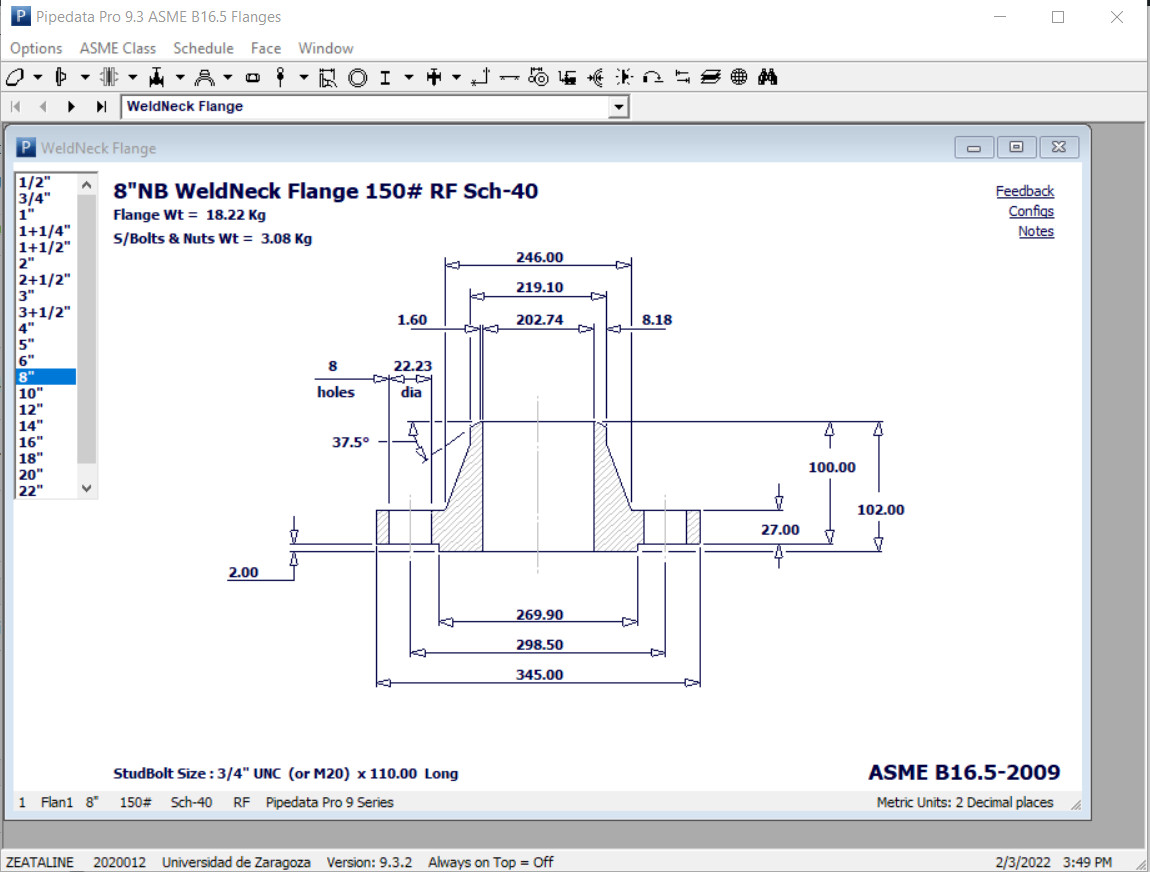The width and height of the screenshot is (1150, 872).
Task: Go to the next record arrow
Action: click(71, 106)
